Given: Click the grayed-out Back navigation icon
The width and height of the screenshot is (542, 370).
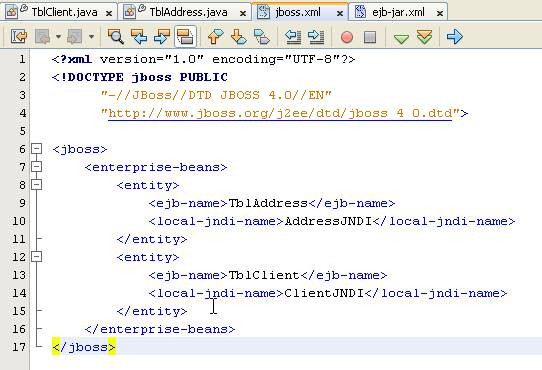Looking at the screenshot, I should (43, 36).
